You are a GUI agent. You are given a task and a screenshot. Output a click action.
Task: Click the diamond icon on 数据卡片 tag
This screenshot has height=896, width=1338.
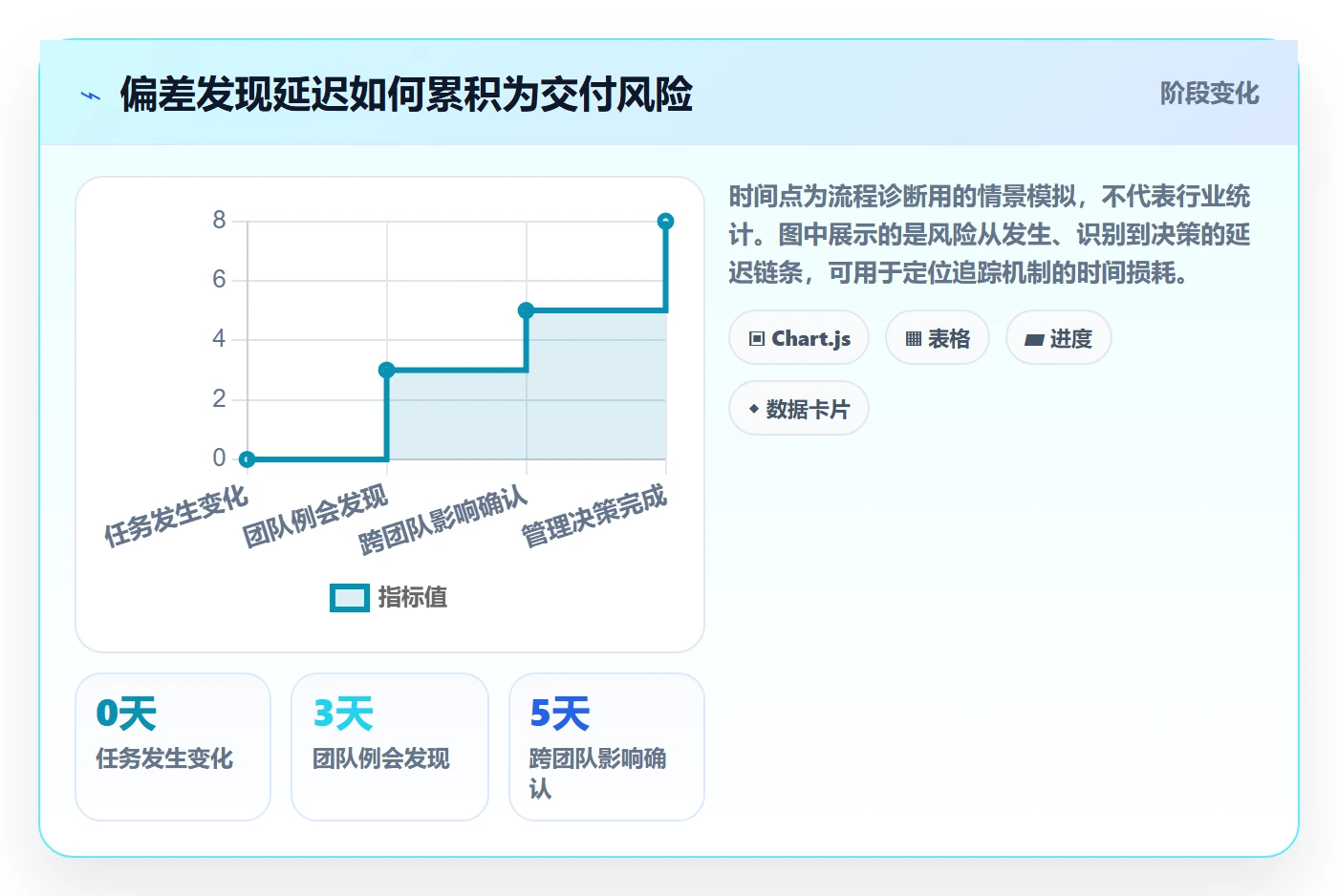click(x=754, y=409)
